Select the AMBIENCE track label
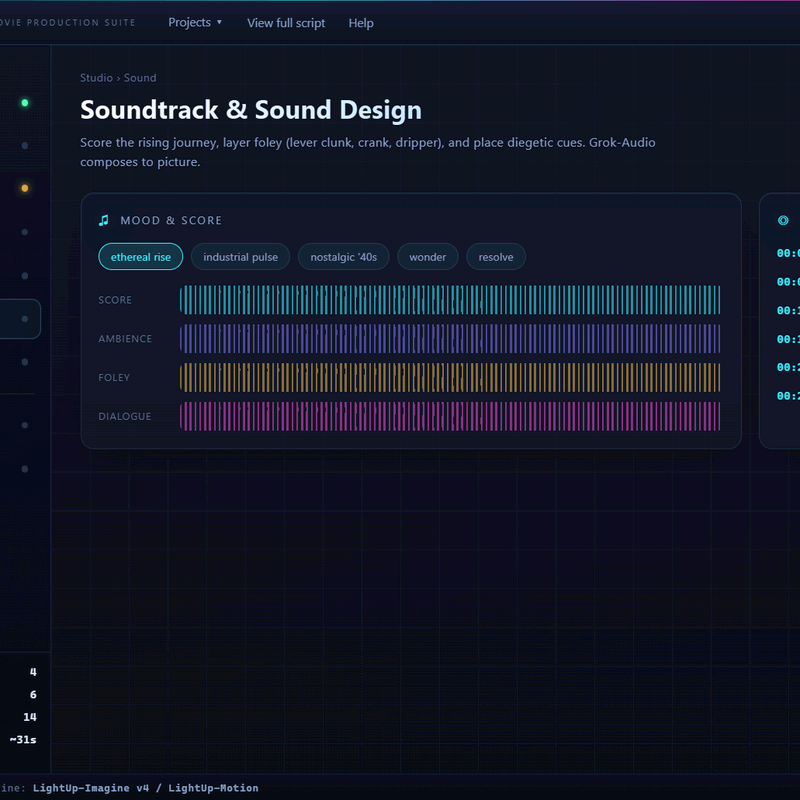The height and width of the screenshot is (800, 800). pyautogui.click(x=125, y=339)
